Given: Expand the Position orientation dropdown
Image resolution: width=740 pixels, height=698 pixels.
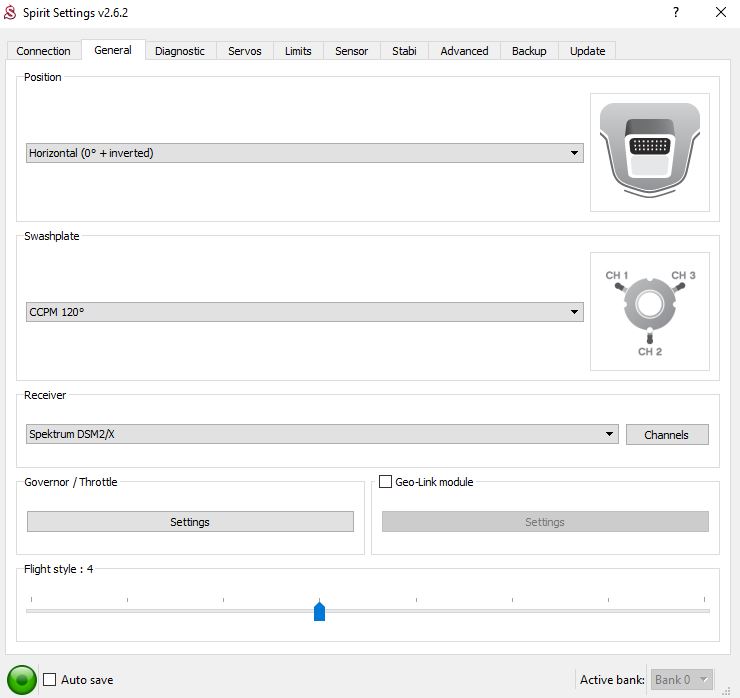Looking at the screenshot, I should coord(304,153).
